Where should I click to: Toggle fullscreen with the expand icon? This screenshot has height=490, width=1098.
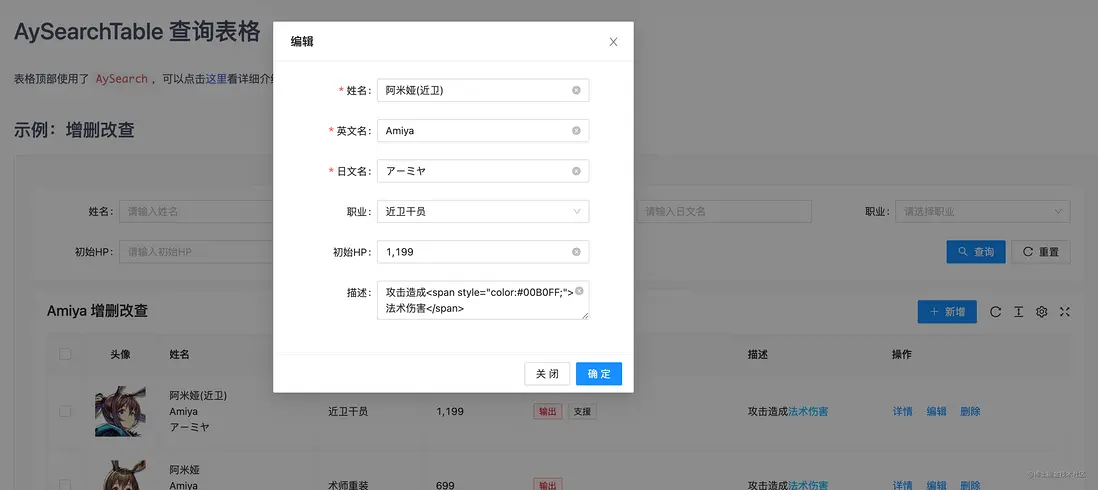tap(1064, 312)
